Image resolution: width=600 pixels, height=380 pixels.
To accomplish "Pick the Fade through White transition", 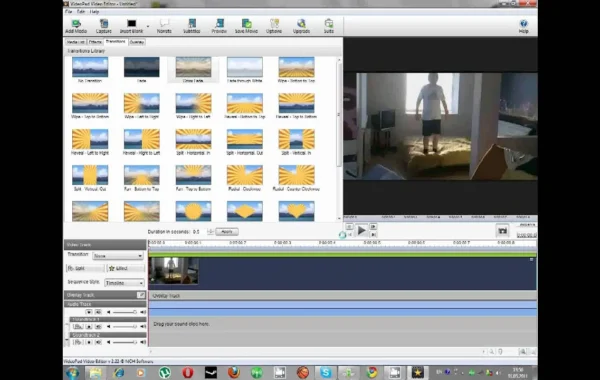I will [x=245, y=67].
